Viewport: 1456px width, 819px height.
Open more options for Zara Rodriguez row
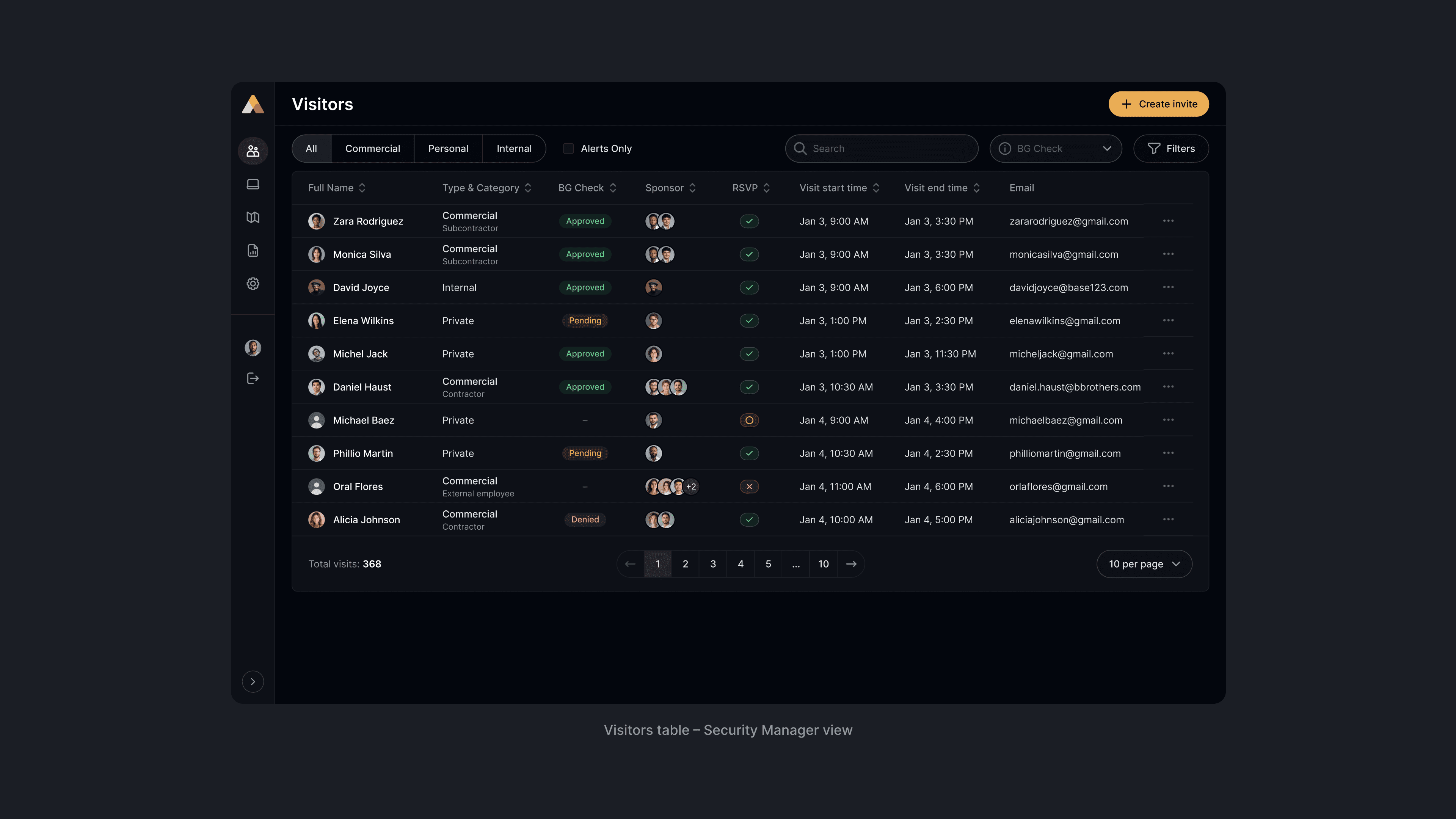pos(1168,221)
